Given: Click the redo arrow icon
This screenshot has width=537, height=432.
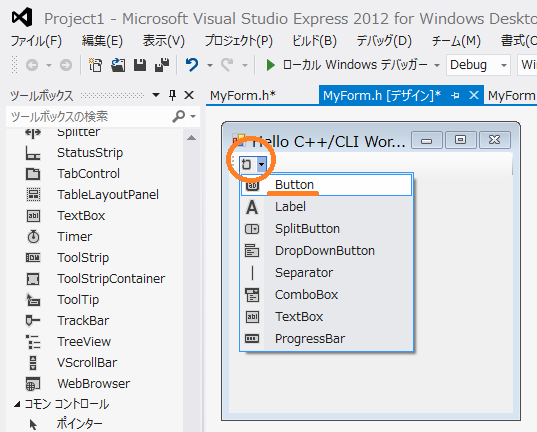Looking at the screenshot, I should tap(227, 65).
